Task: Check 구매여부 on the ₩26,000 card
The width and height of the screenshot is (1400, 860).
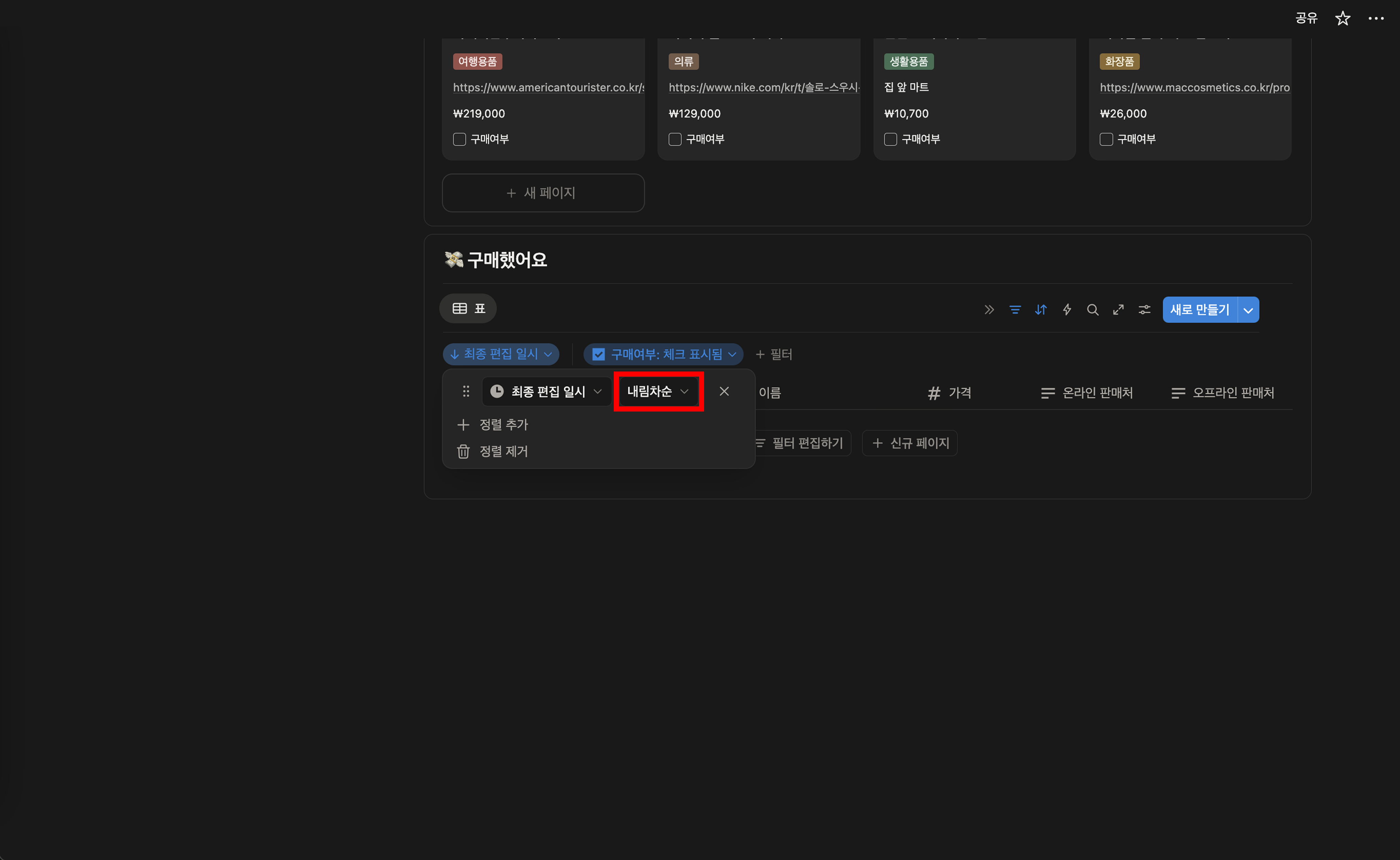Action: (x=1106, y=139)
